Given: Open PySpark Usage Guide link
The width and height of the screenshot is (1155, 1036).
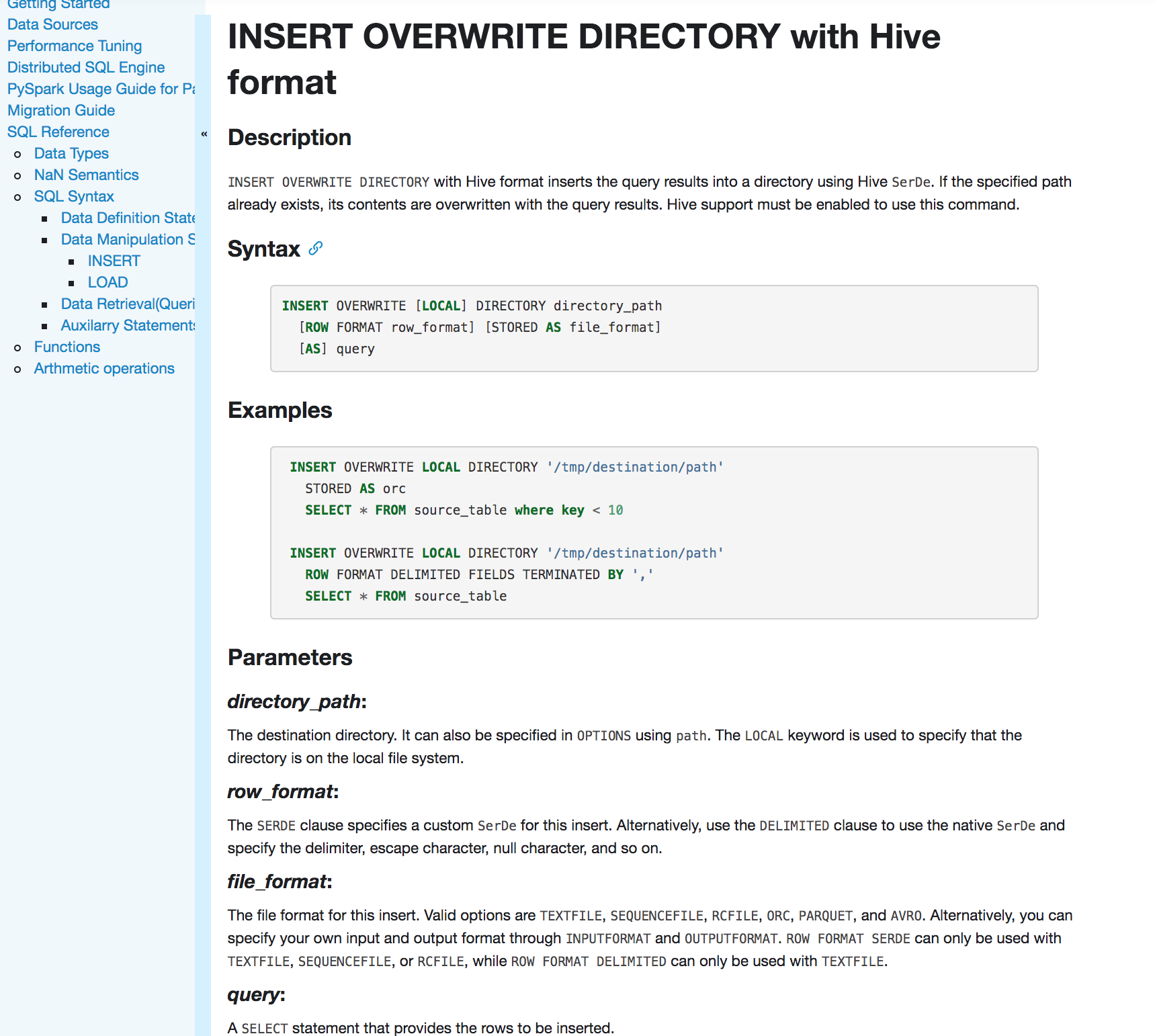Looking at the screenshot, I should click(x=101, y=89).
